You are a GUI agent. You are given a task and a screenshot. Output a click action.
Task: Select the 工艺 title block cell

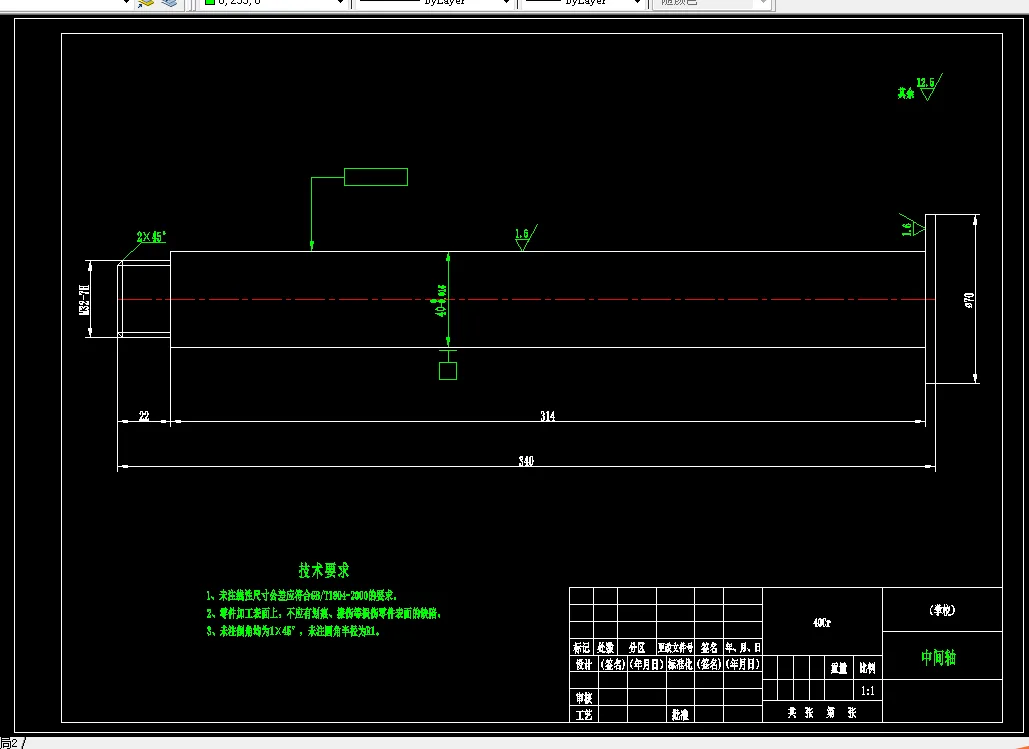584,715
